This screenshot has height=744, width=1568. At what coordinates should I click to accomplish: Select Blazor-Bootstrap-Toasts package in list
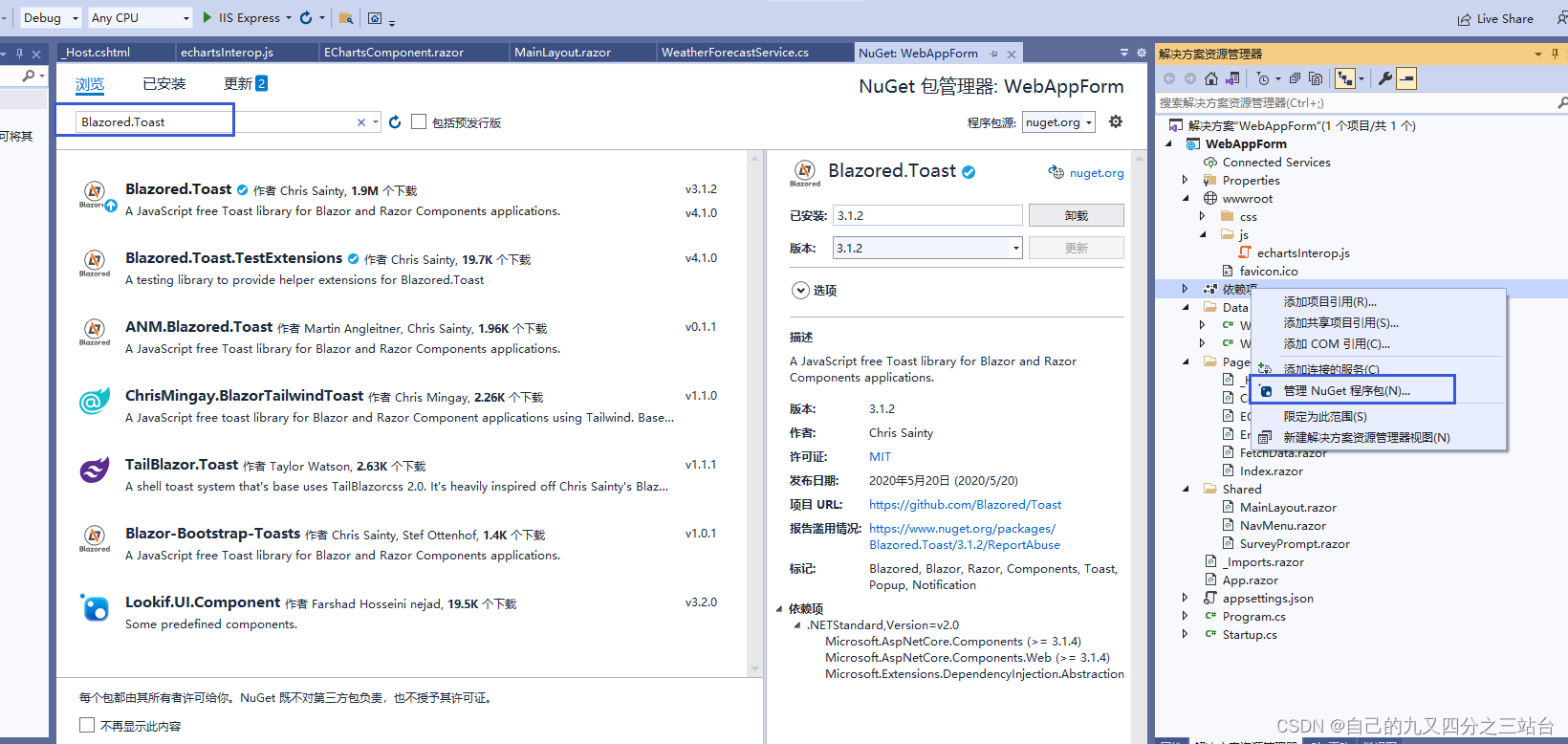[400, 544]
